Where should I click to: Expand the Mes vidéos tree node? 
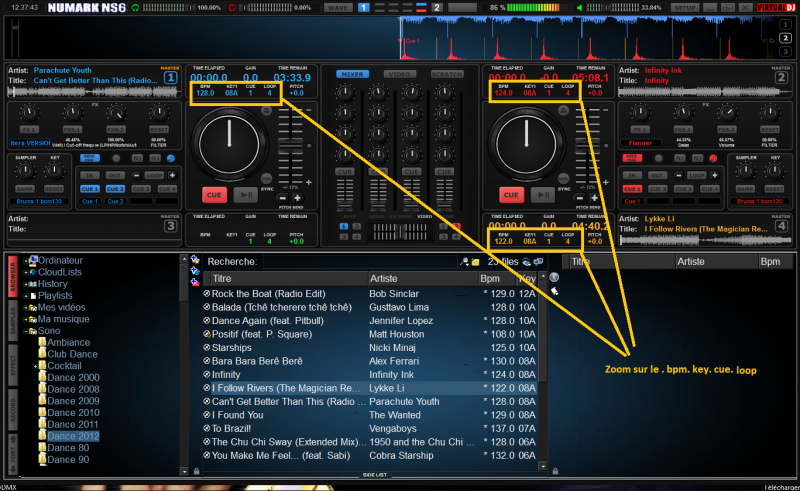(x=26, y=308)
